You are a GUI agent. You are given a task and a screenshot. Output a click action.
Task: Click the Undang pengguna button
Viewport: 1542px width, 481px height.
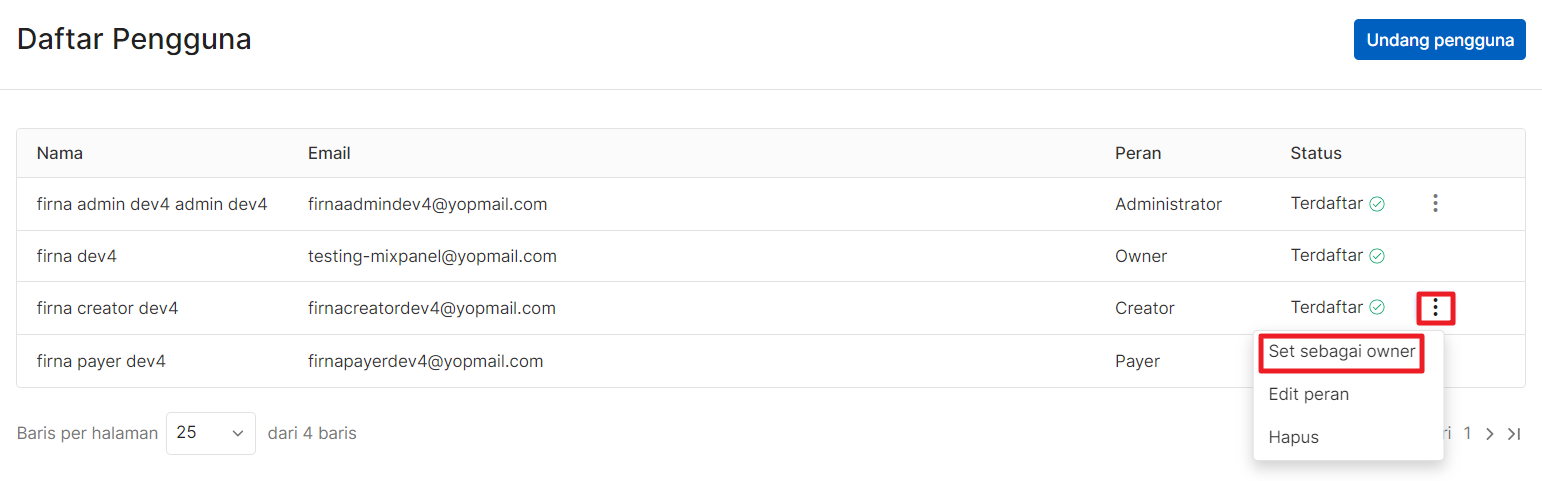pos(1440,41)
